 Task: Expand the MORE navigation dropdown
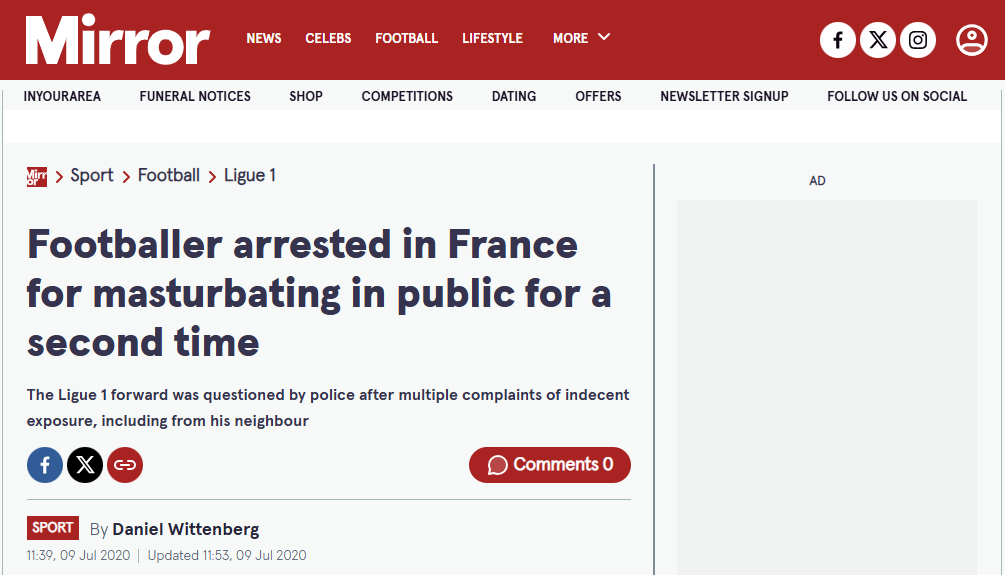click(x=581, y=38)
